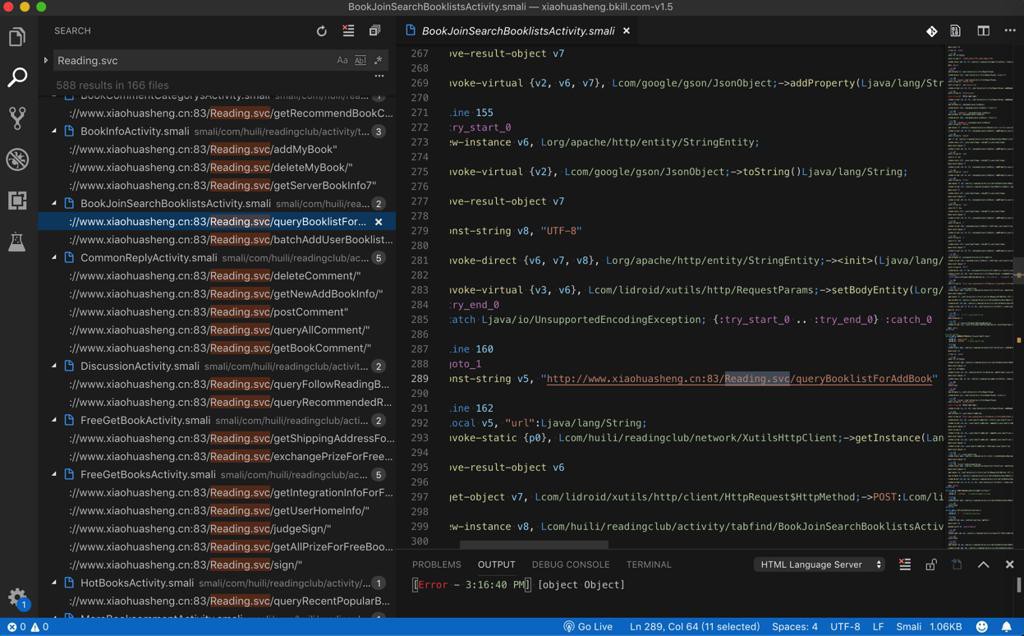1024x636 pixels.
Task: Toggle Match Case in the search box
Action: (x=342, y=60)
